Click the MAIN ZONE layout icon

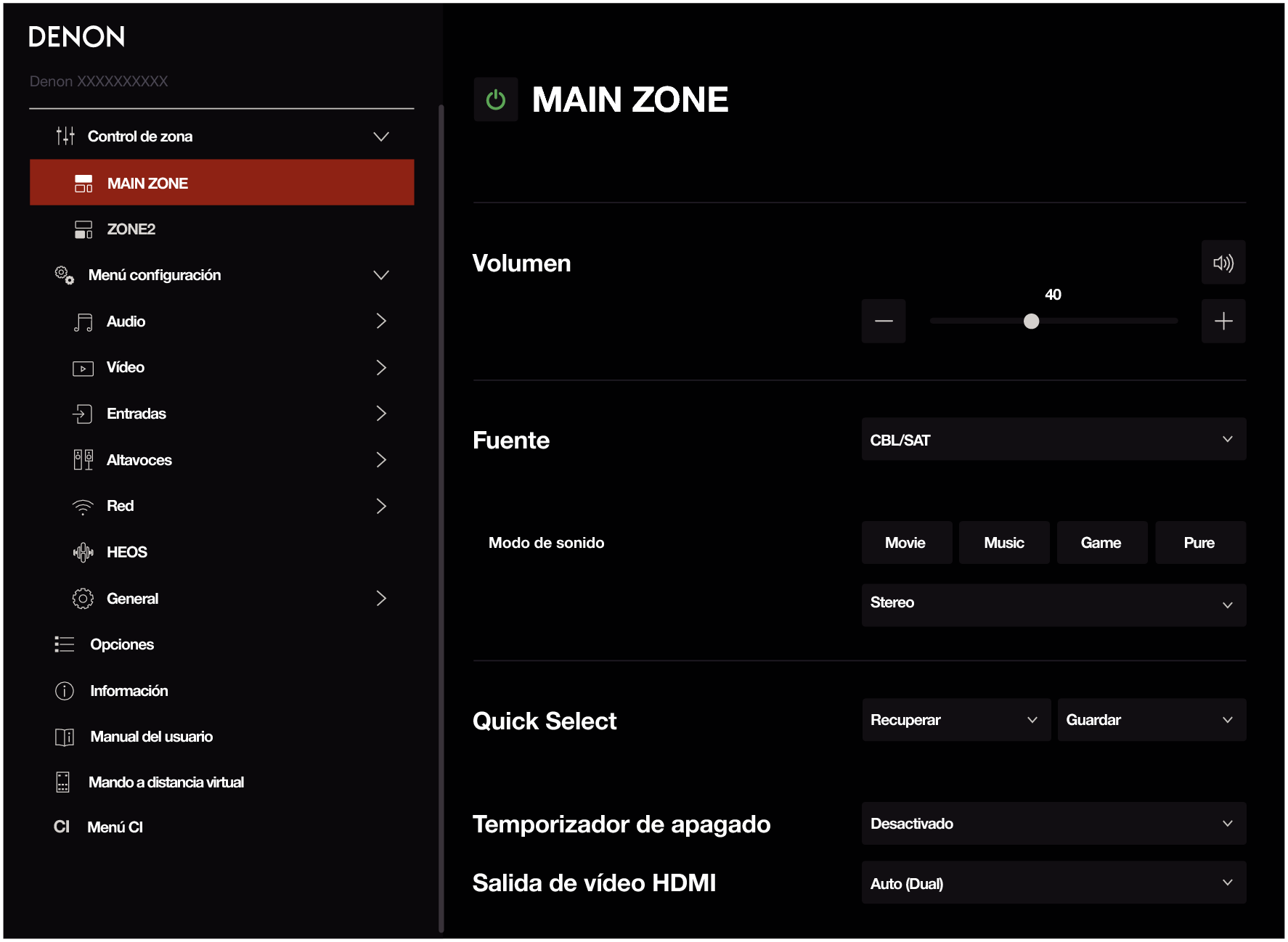83,184
